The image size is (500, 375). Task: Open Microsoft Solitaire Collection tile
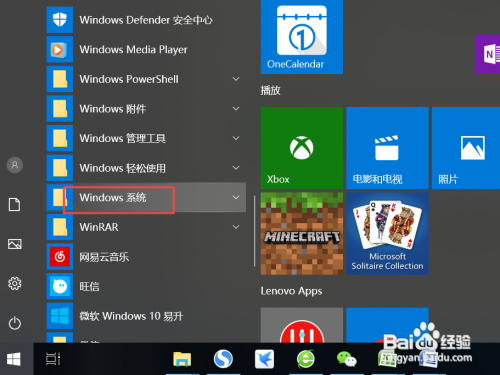[387, 234]
